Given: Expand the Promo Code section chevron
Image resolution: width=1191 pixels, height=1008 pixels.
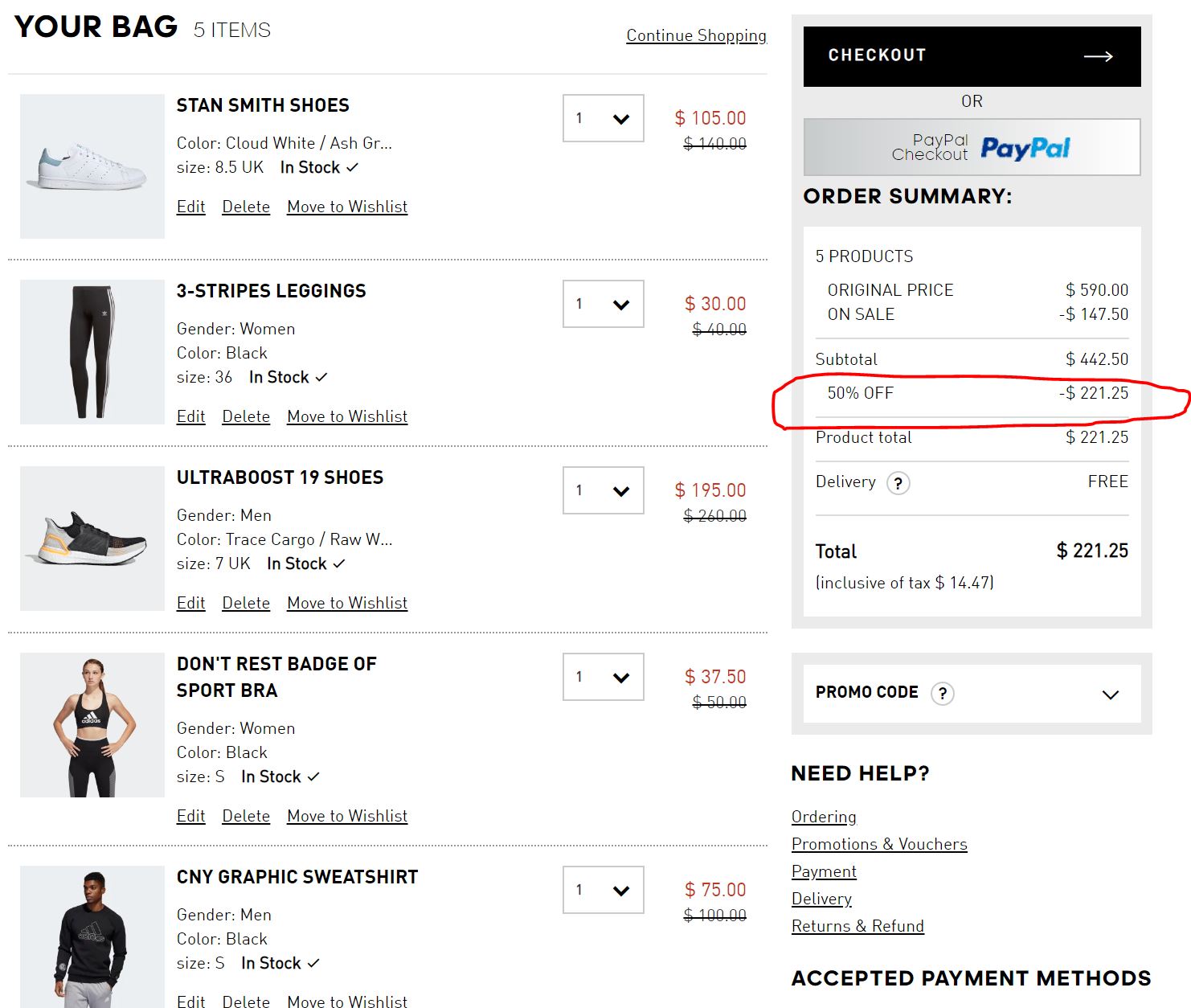Looking at the screenshot, I should pos(1111,695).
